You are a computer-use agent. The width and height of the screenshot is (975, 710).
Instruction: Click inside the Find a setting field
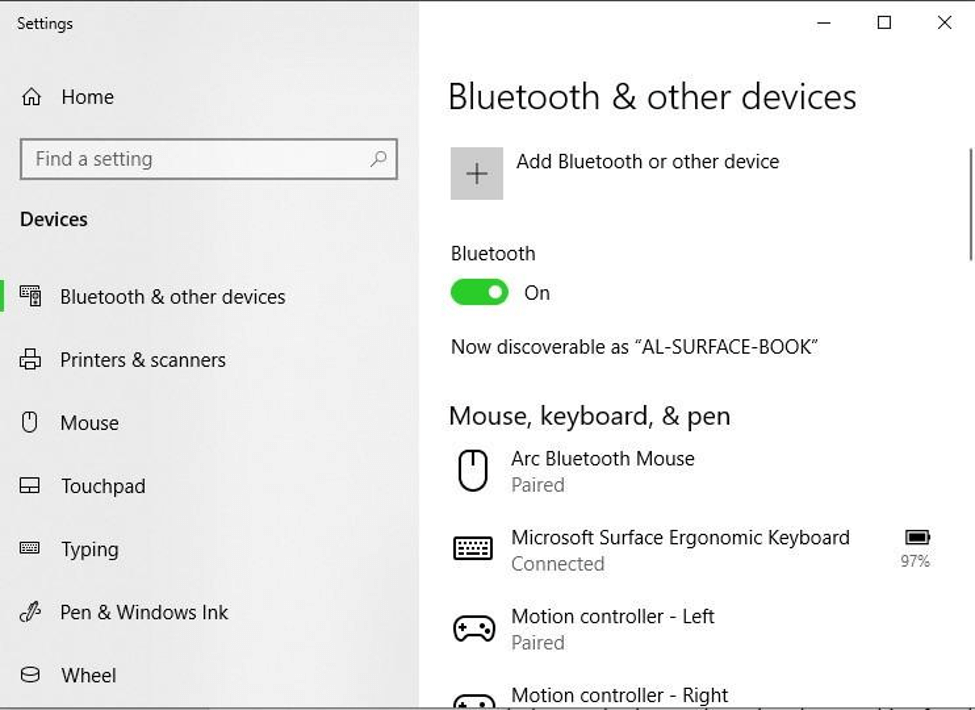click(180, 159)
